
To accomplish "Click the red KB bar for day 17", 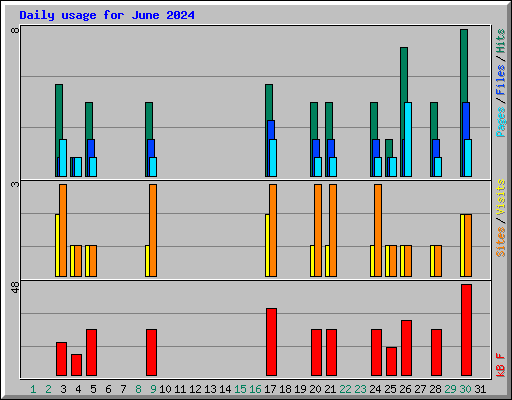I will 271,342.
